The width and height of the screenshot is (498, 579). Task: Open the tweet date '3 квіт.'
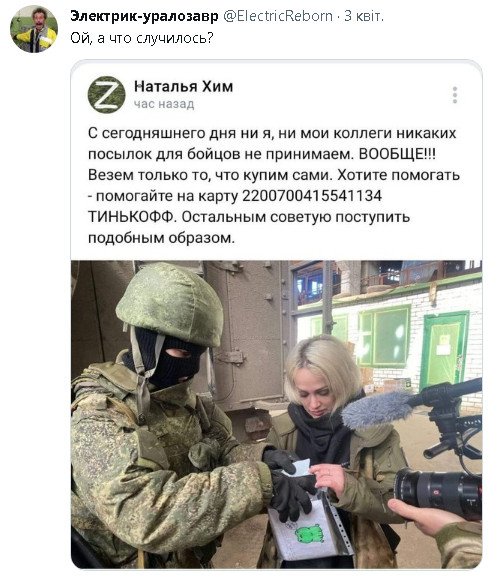point(364,16)
